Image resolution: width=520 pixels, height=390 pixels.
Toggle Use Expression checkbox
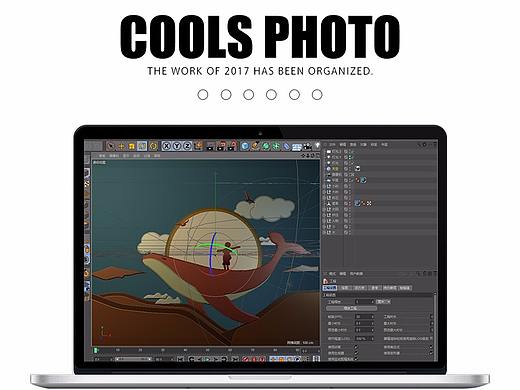pos(431,347)
